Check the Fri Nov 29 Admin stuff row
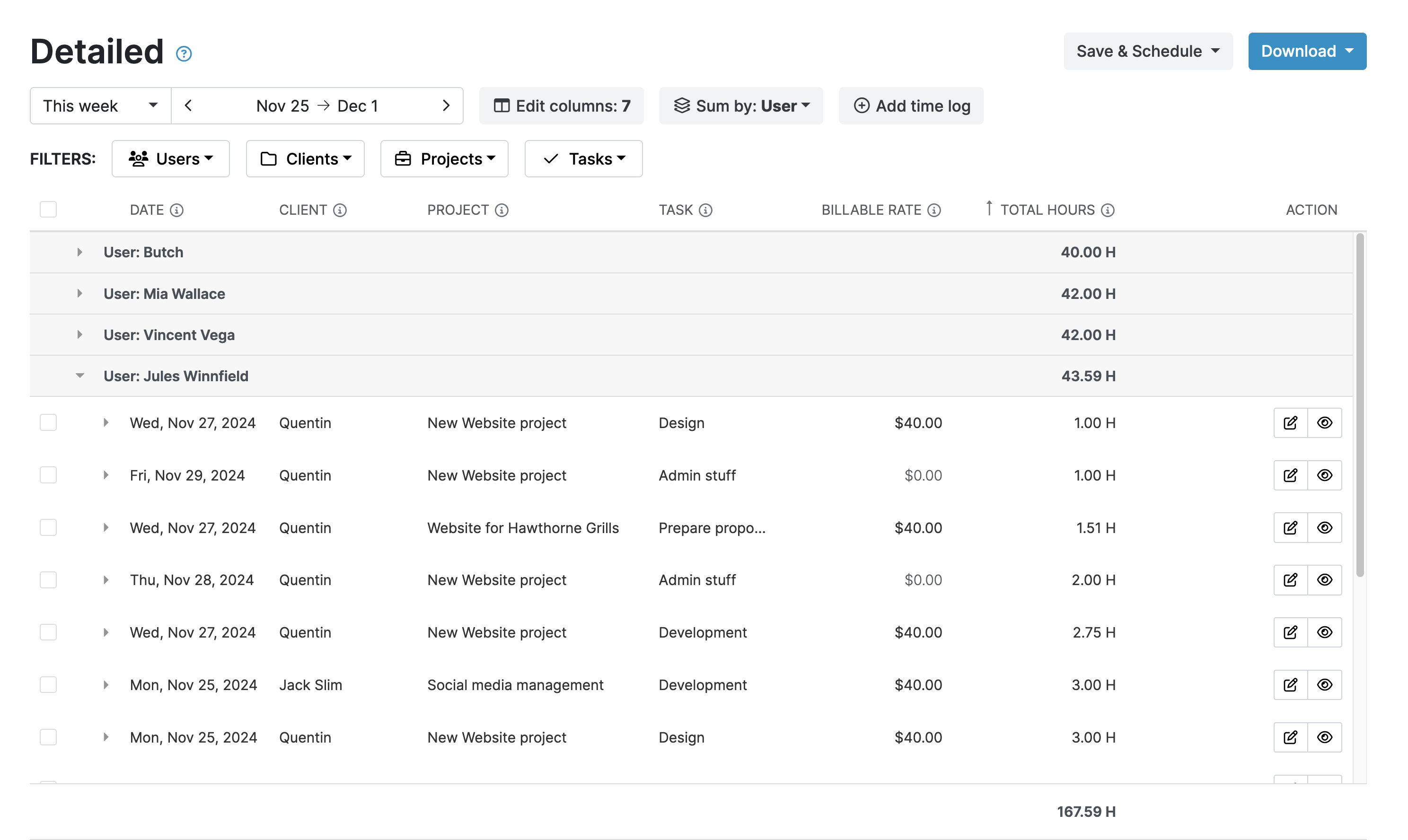Image resolution: width=1408 pixels, height=840 pixels. click(x=48, y=475)
